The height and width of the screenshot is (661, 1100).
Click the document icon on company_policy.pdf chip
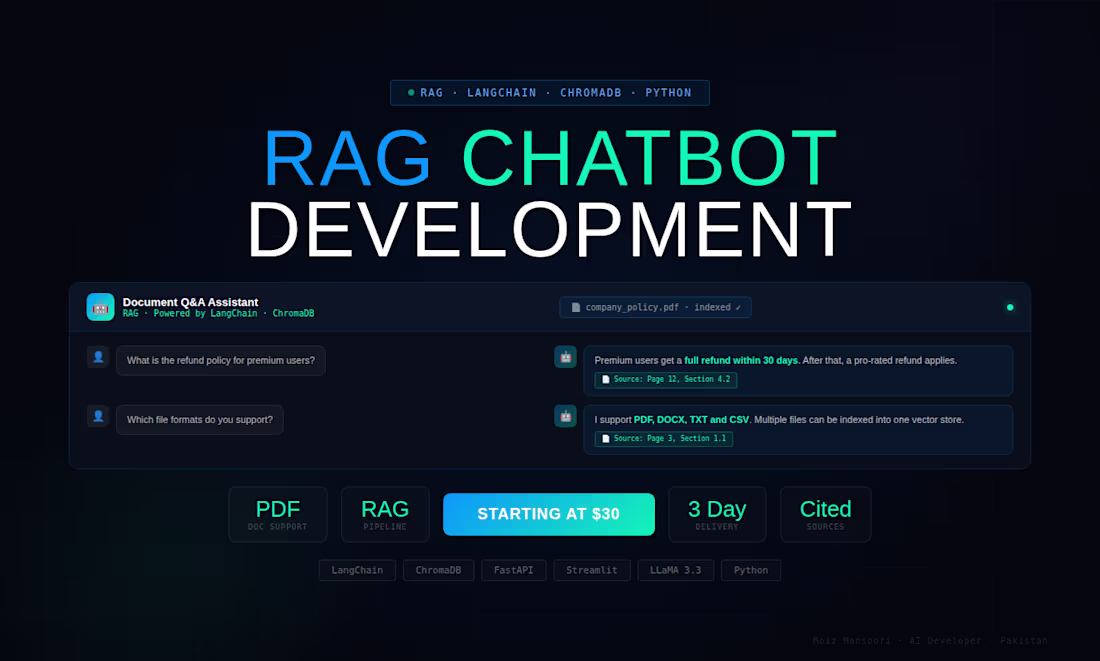(x=575, y=307)
